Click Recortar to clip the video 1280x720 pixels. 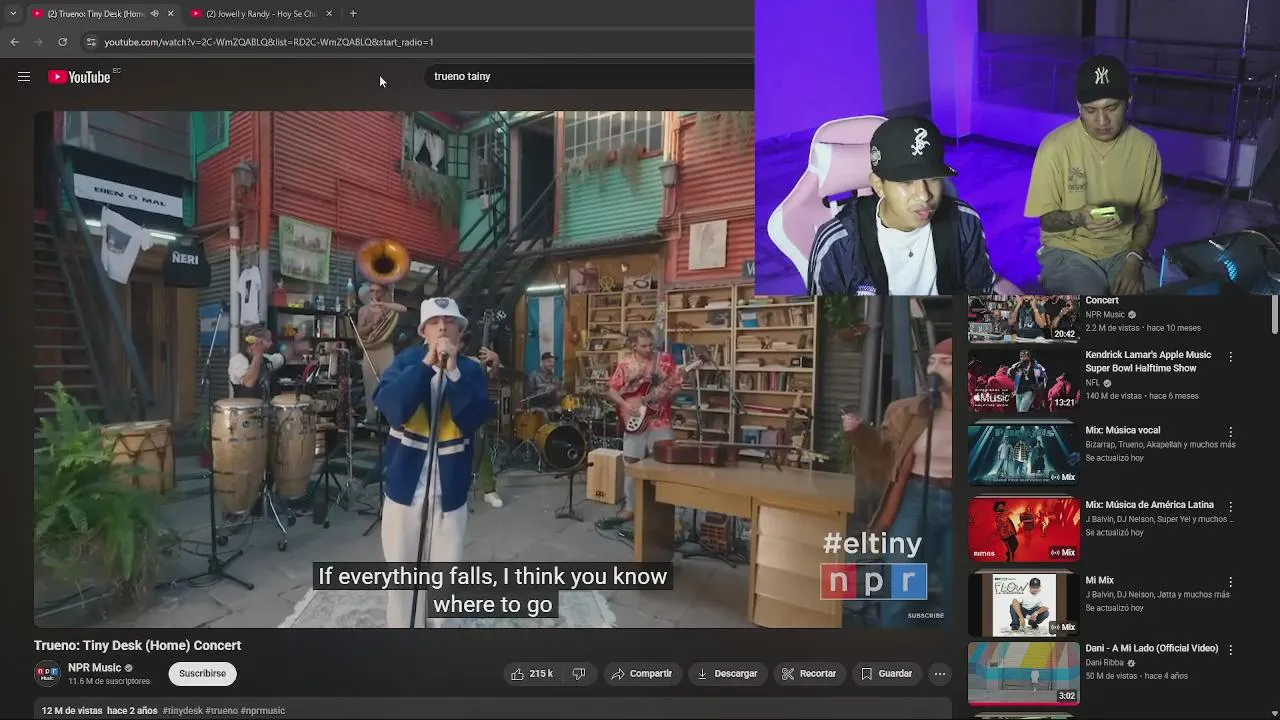(x=809, y=674)
